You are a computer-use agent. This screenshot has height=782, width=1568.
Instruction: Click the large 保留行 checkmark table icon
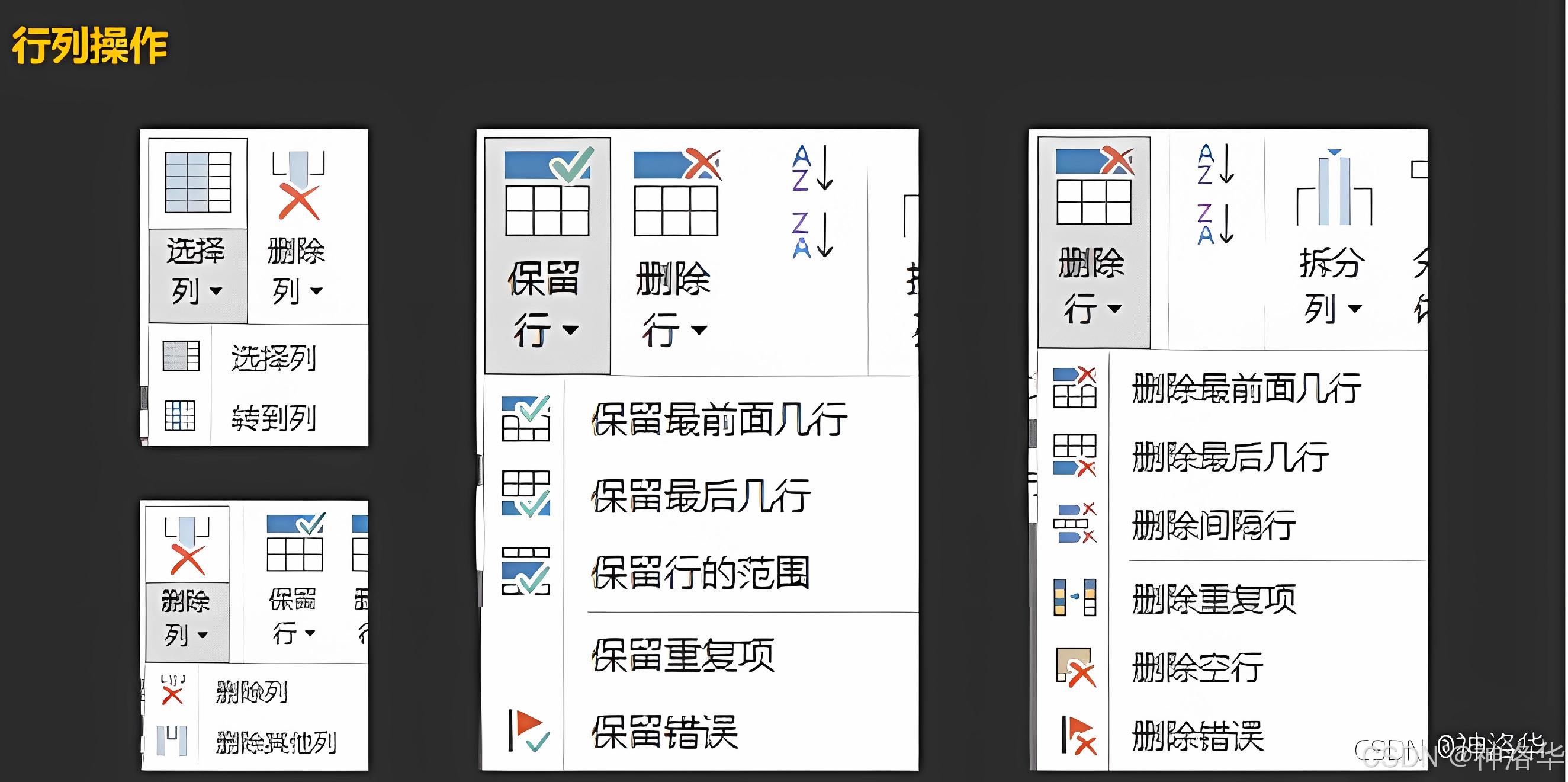pos(547,192)
